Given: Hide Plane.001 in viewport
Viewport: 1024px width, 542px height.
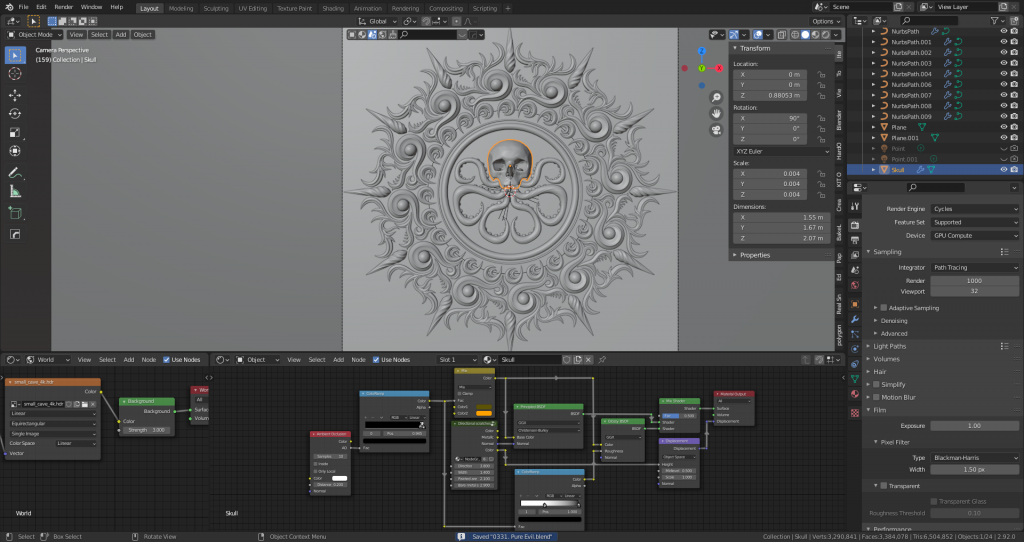Looking at the screenshot, I should click(x=1004, y=138).
